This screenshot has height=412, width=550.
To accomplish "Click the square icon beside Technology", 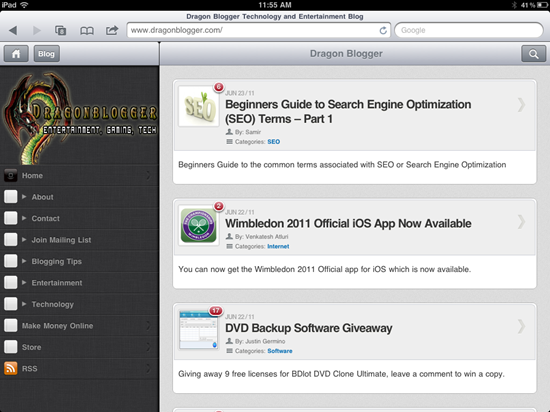I will [x=11, y=304].
